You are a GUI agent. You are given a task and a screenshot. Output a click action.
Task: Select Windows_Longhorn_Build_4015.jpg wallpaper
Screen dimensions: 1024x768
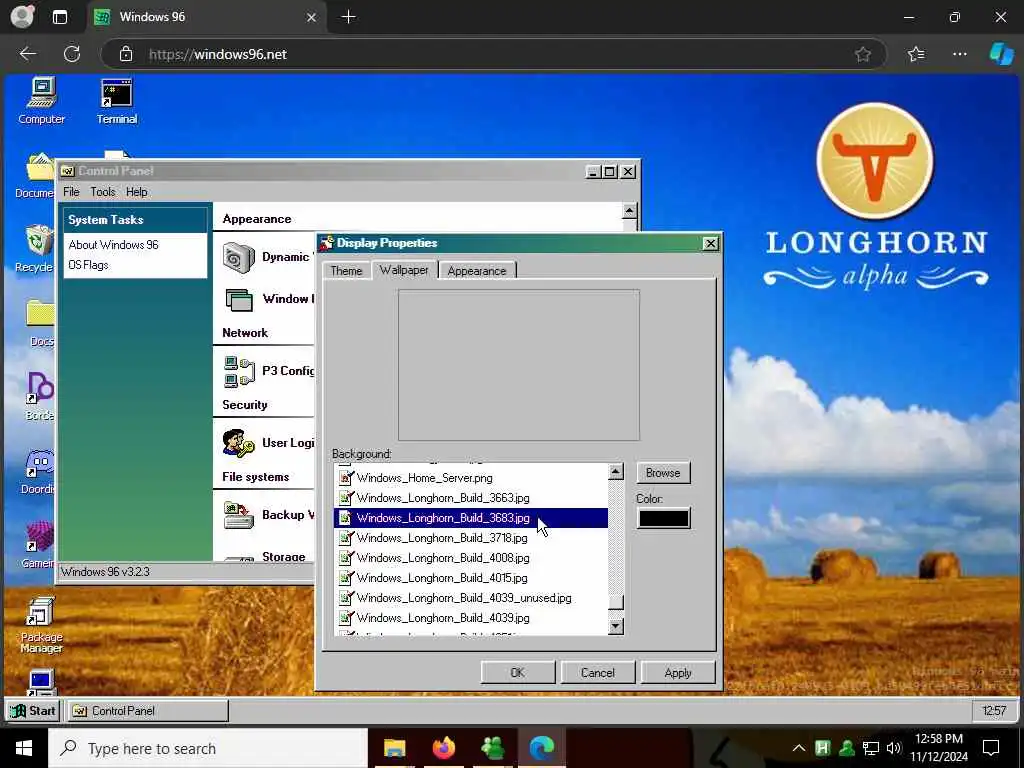pyautogui.click(x=472, y=578)
